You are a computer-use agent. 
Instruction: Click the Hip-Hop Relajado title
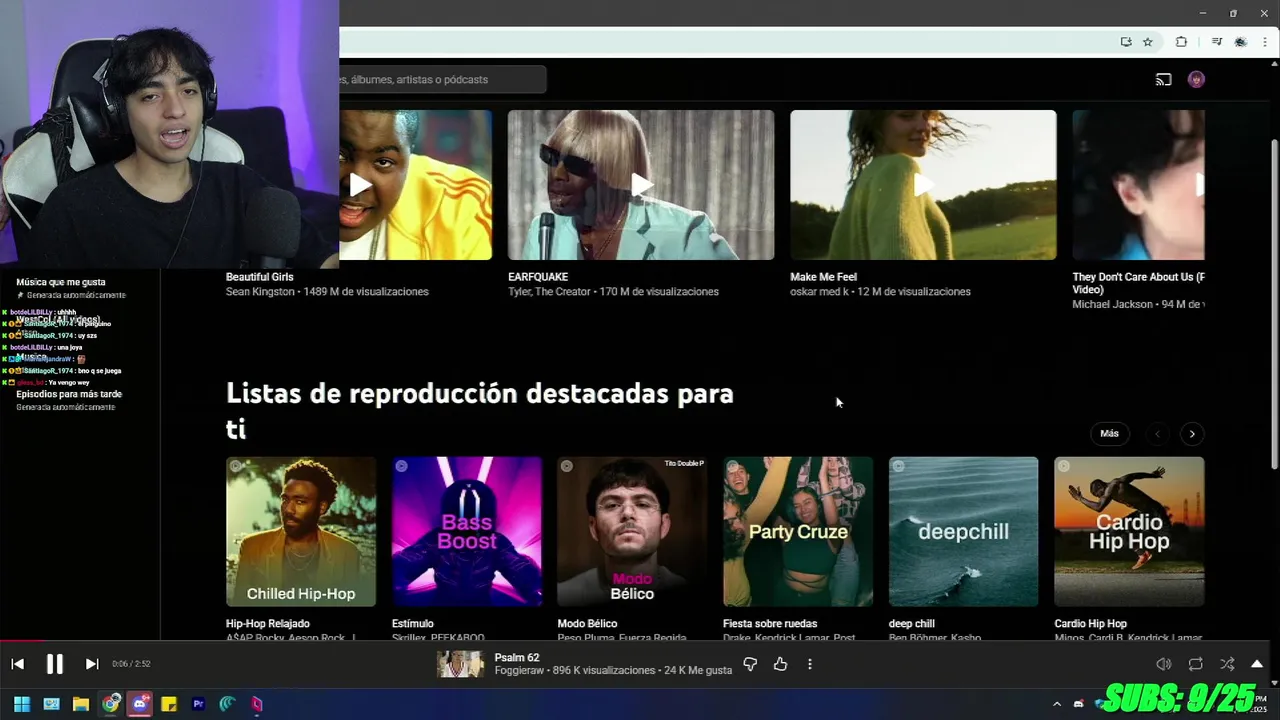[268, 624]
